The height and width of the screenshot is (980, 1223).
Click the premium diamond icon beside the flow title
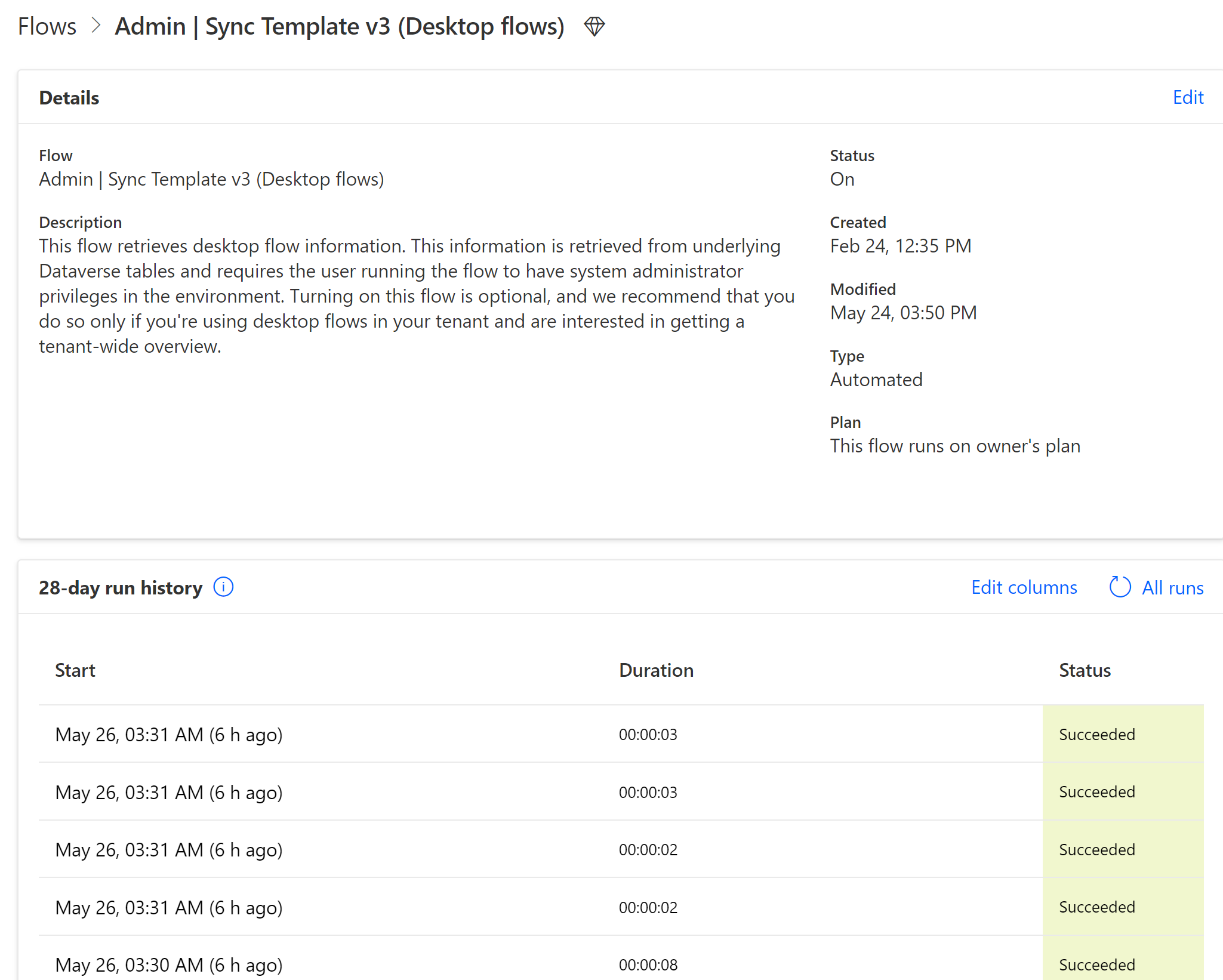click(x=594, y=26)
